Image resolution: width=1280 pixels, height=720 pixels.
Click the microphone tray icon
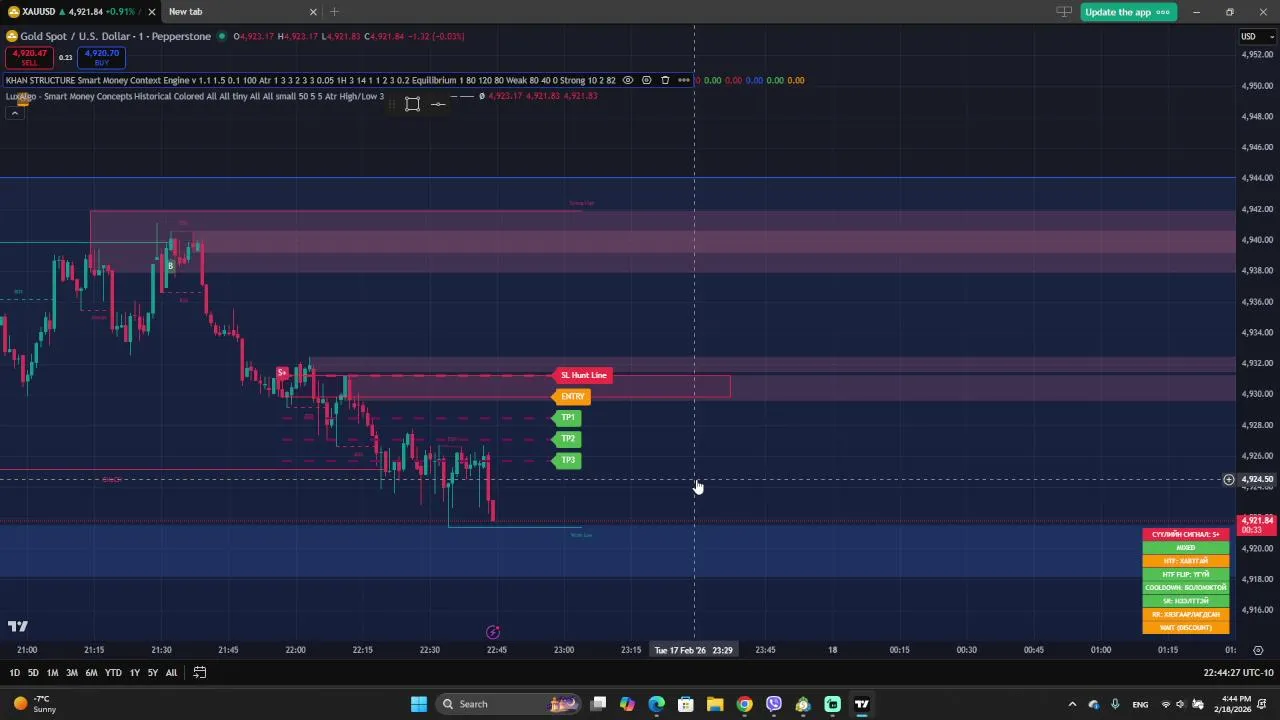click(x=1115, y=704)
